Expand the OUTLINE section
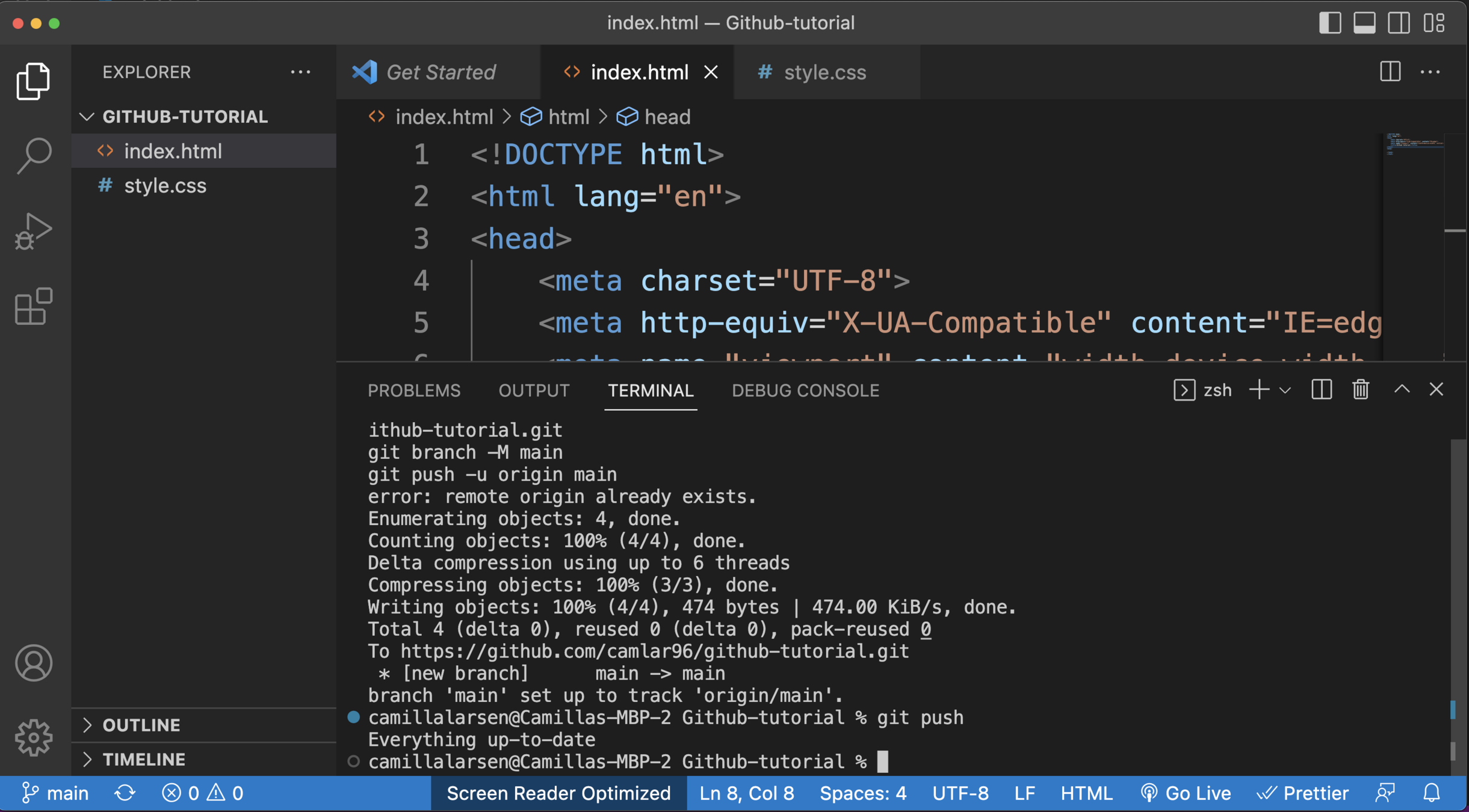Viewport: 1469px width, 812px height. [141, 725]
